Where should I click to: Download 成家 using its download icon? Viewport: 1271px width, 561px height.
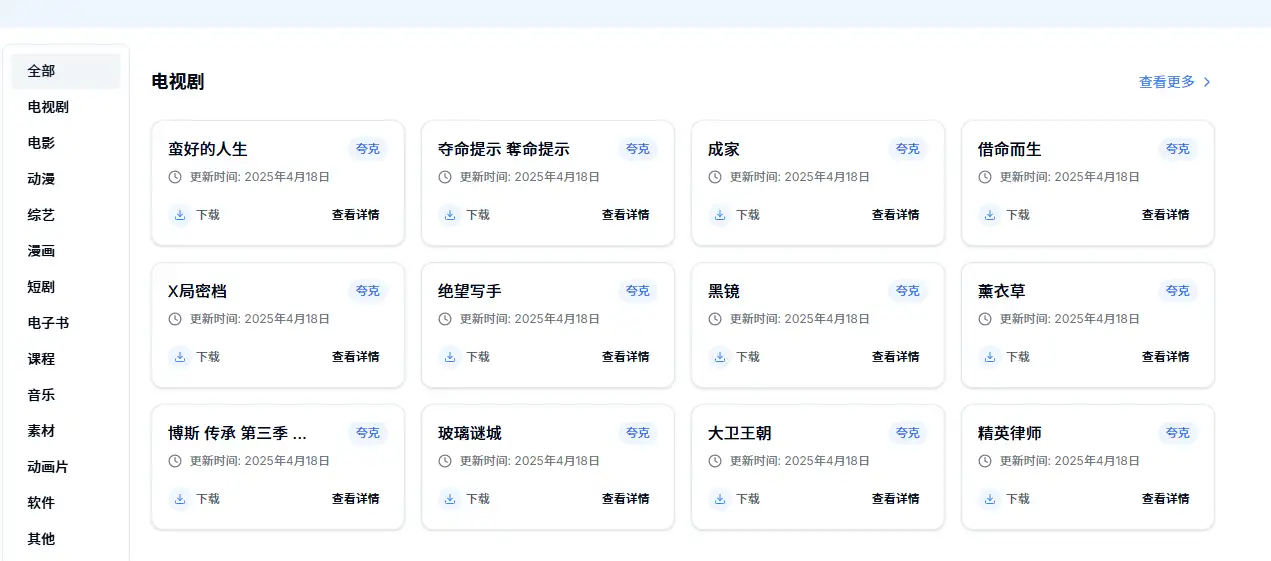coord(720,215)
